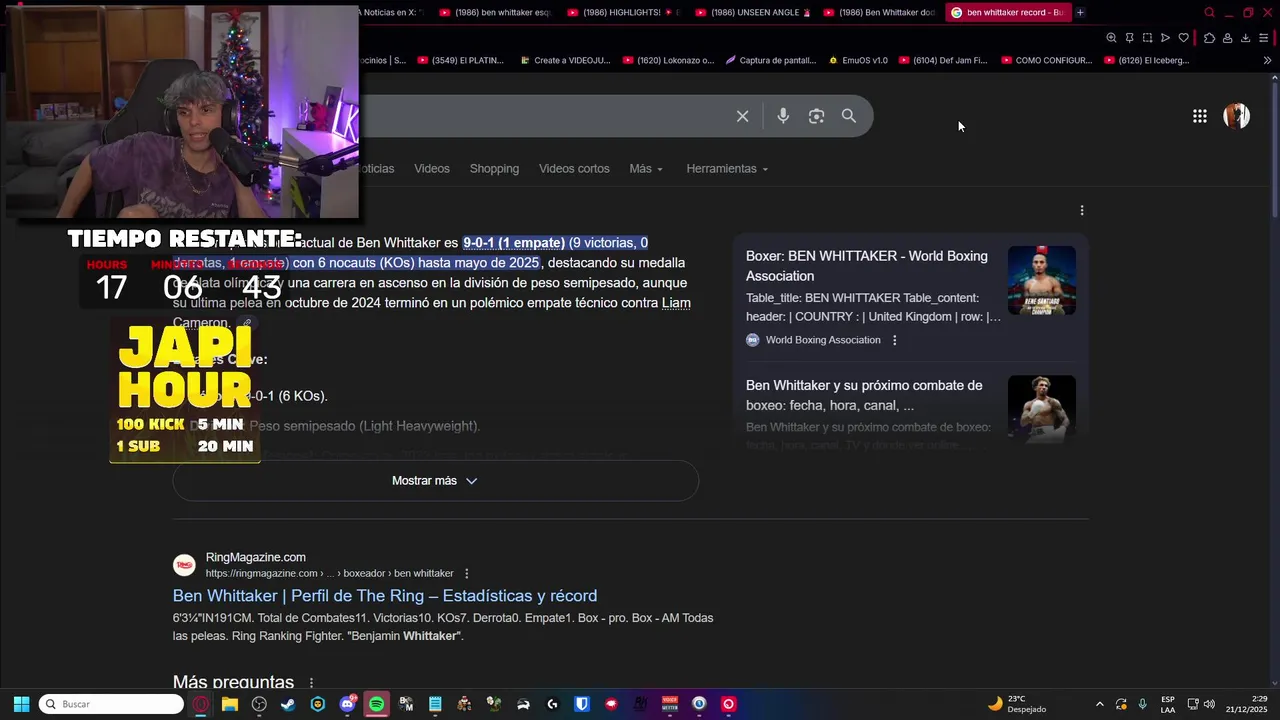Open 'Boxer: BEN WHITTAKER - World Boxing Association' card

click(867, 266)
